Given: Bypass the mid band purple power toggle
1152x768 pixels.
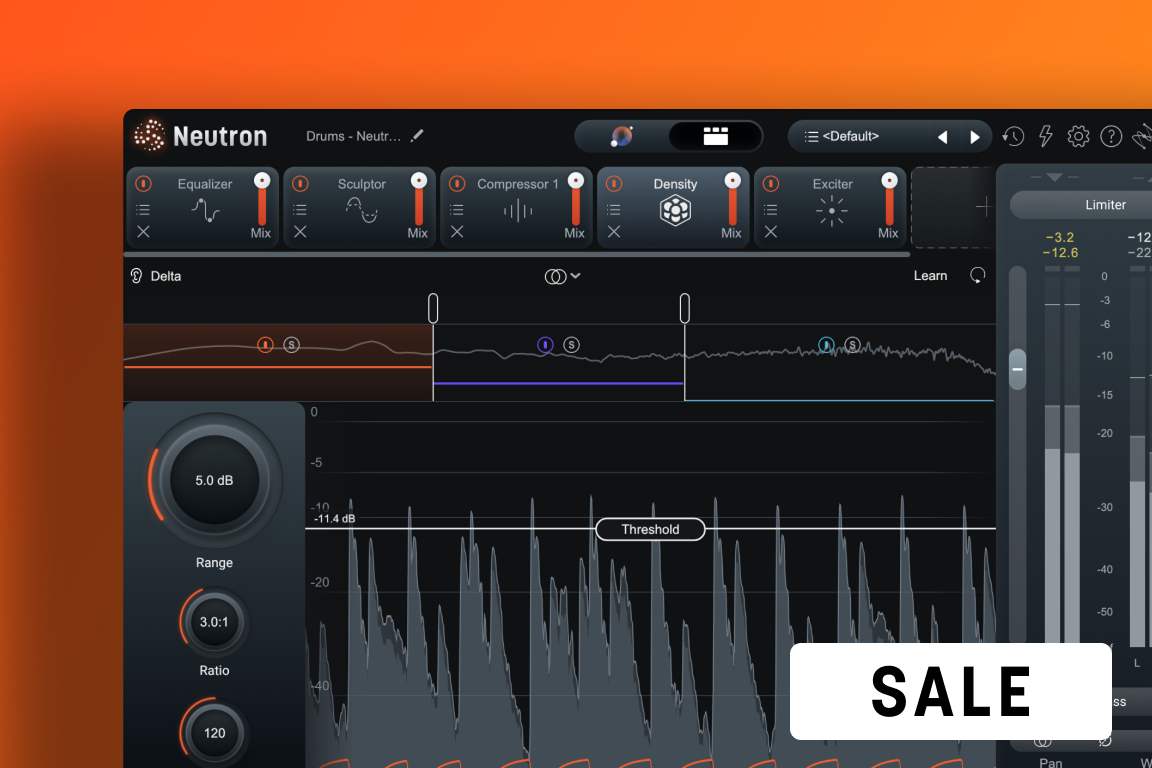Looking at the screenshot, I should pos(545,345).
